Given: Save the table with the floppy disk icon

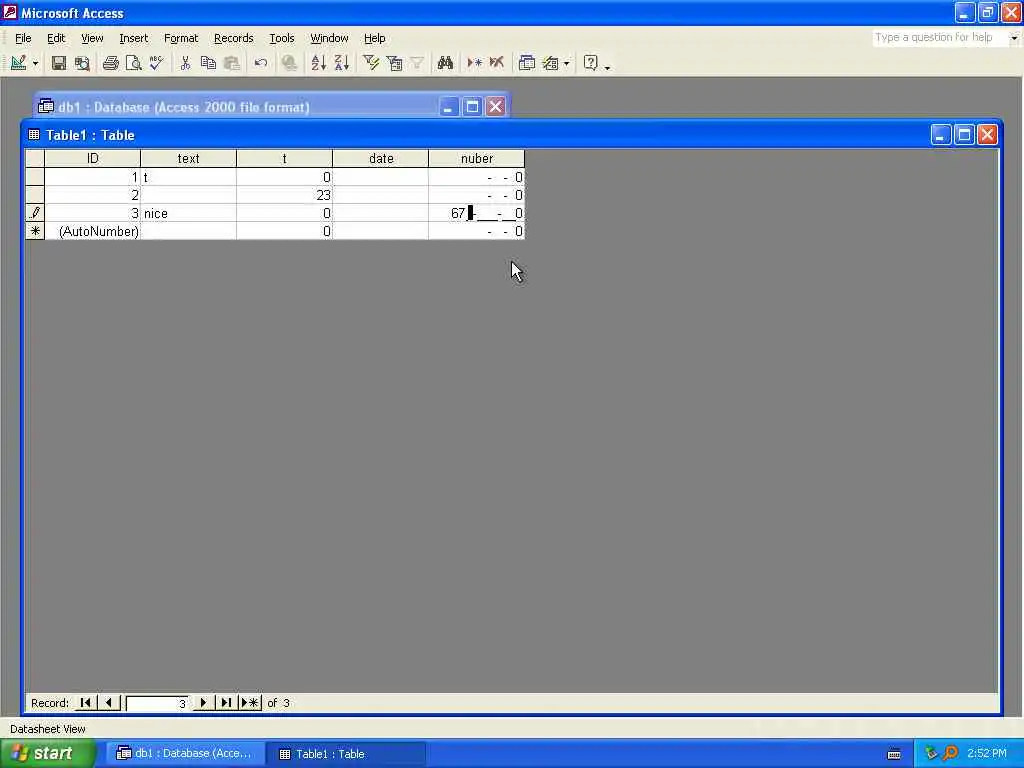Looking at the screenshot, I should 59,63.
